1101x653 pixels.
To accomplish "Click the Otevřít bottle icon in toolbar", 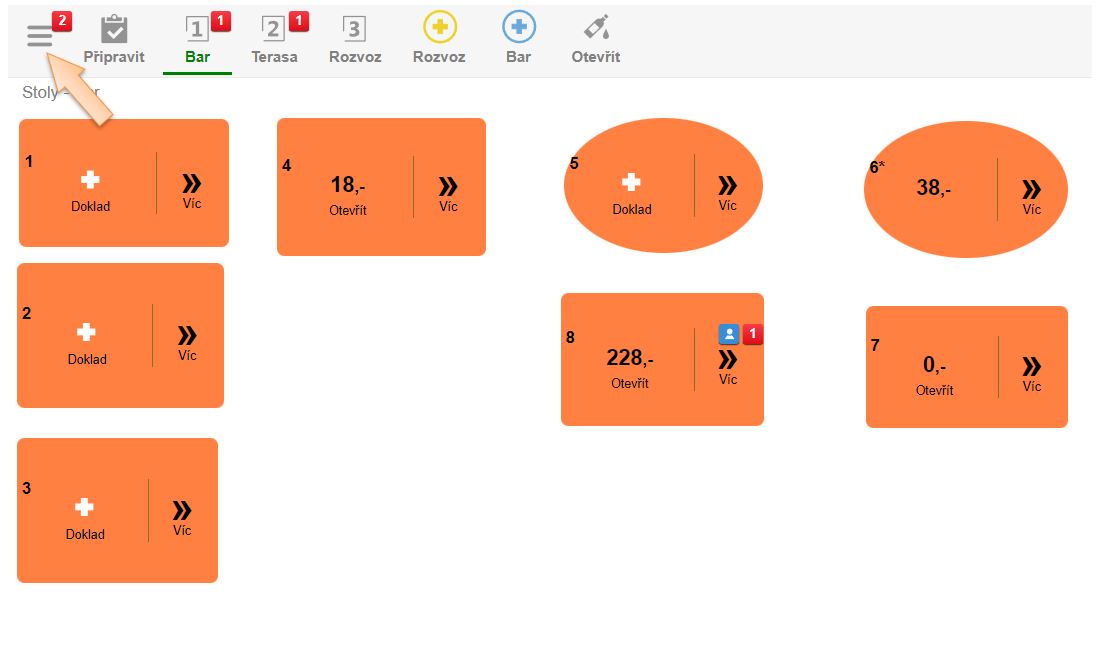I will tap(596, 28).
